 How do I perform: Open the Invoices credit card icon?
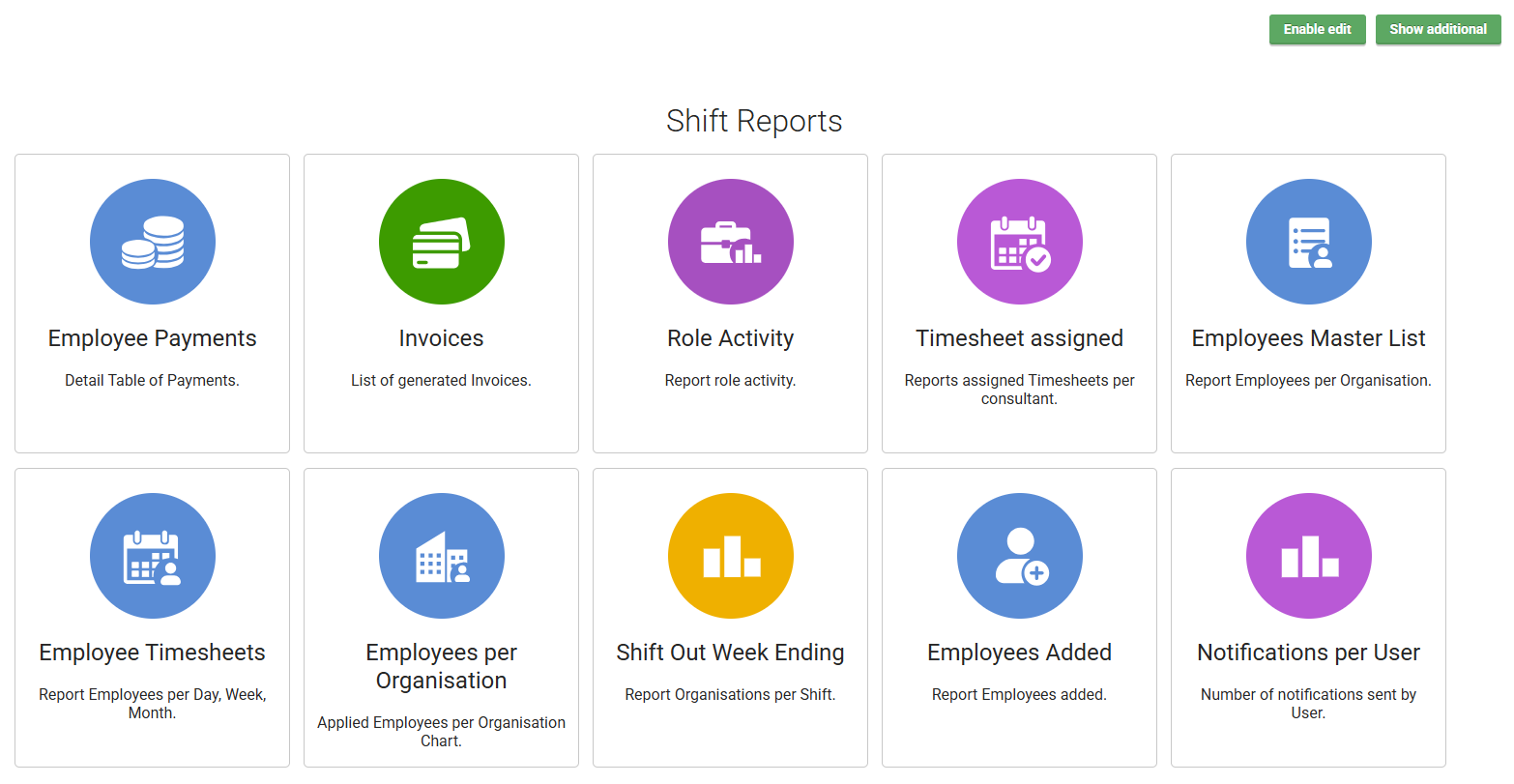tap(441, 242)
